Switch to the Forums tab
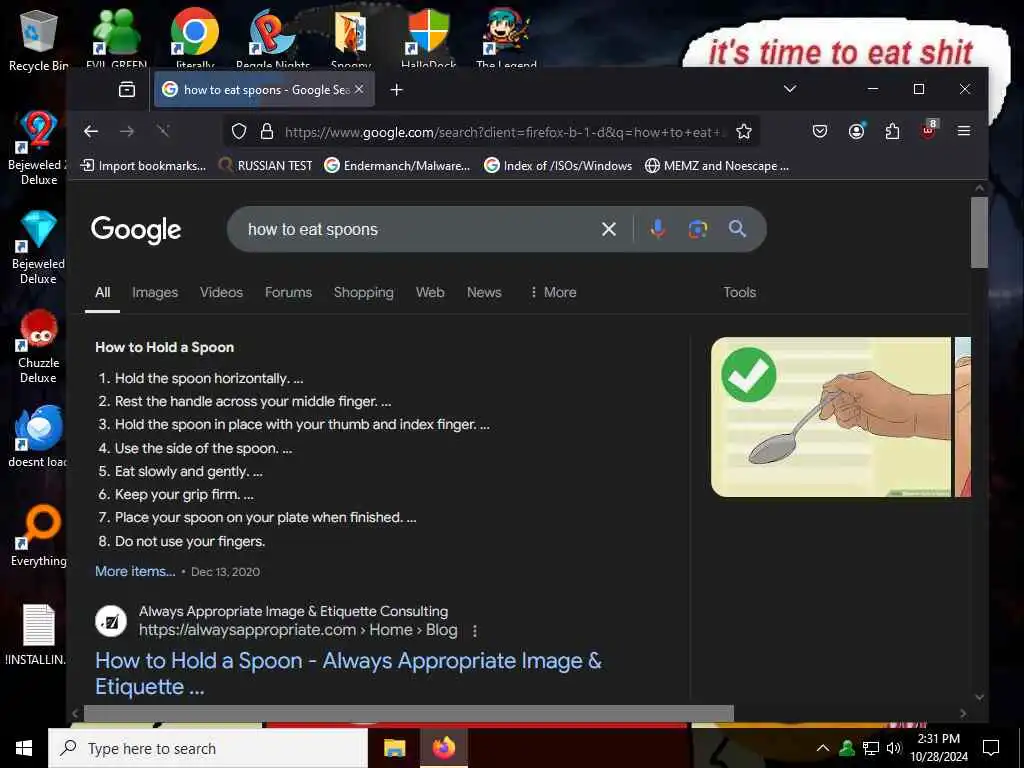 [x=288, y=293]
